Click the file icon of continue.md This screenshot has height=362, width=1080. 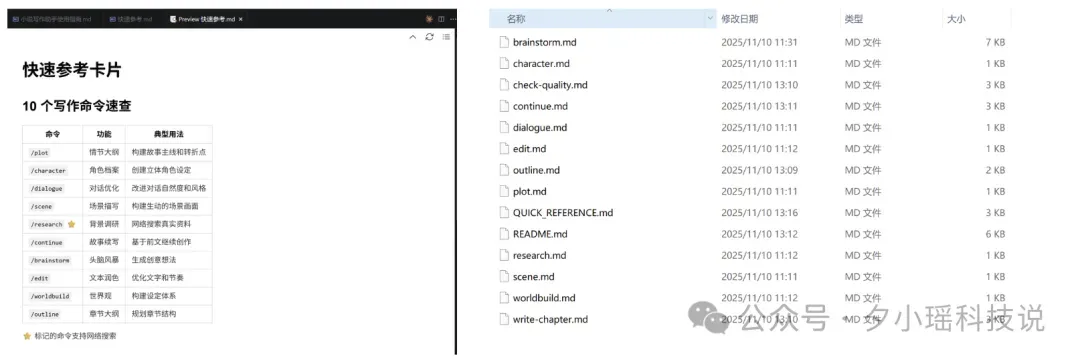tap(503, 106)
